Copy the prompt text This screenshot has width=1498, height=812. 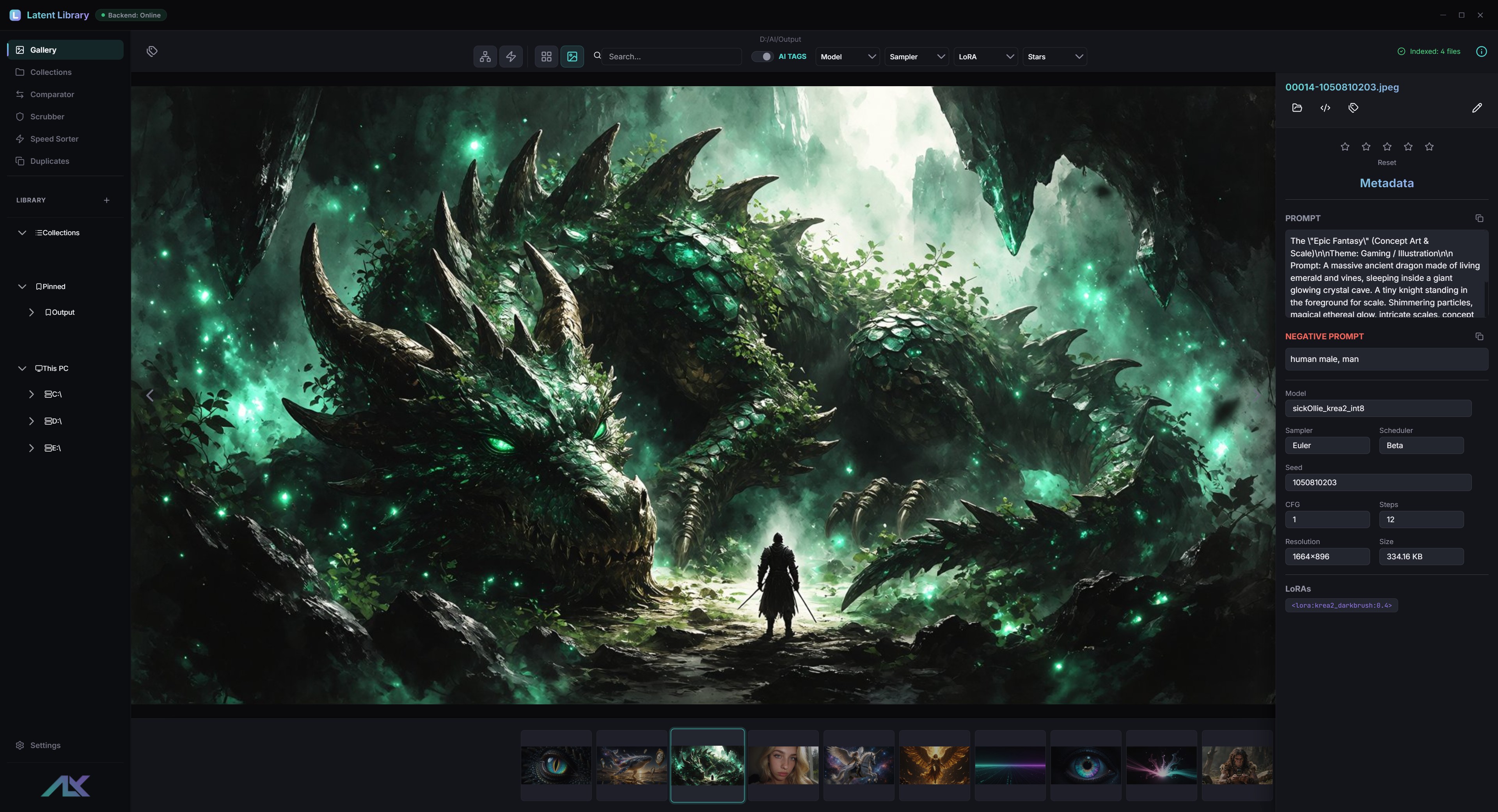[x=1479, y=218]
